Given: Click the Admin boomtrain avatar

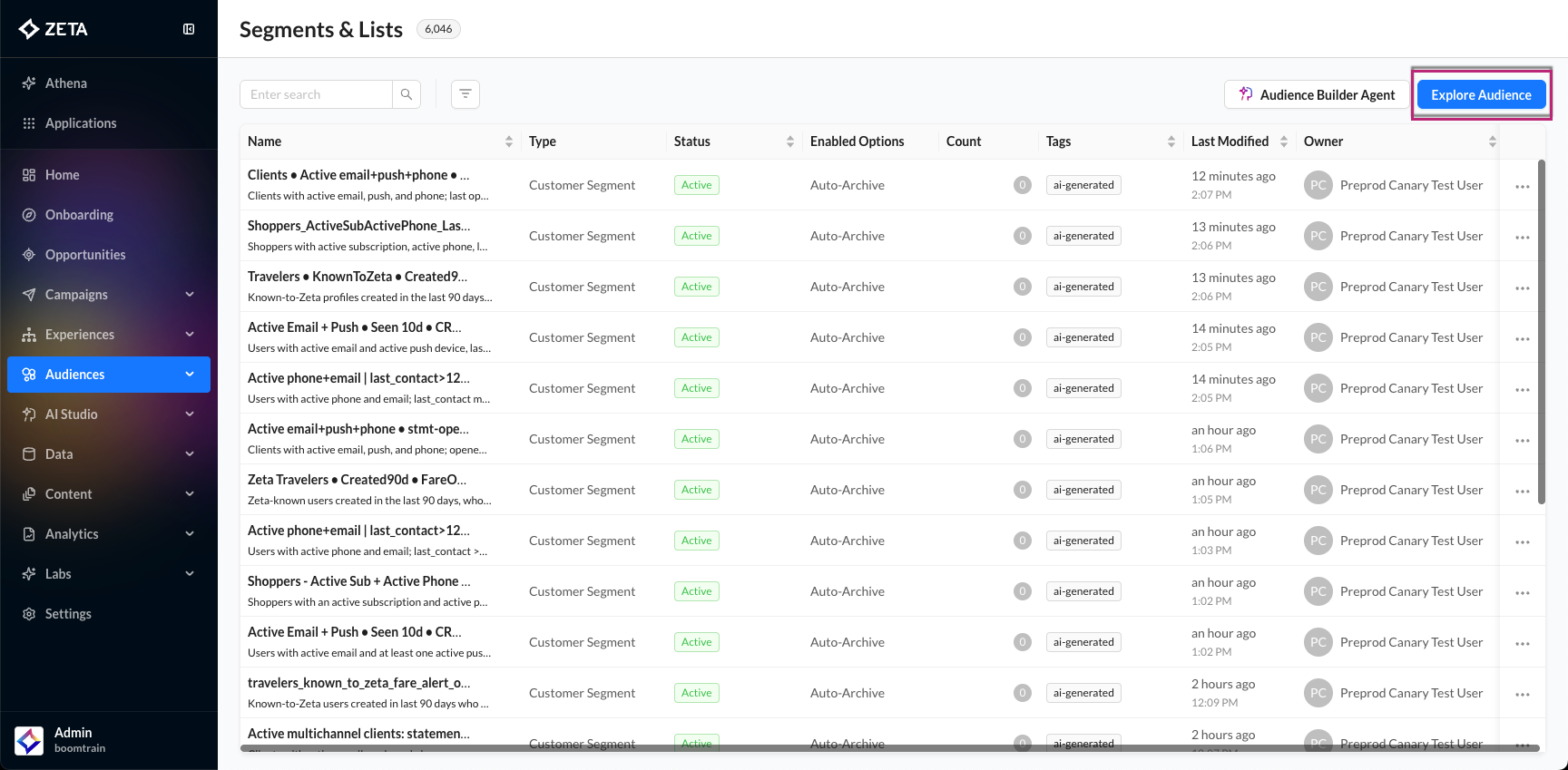Looking at the screenshot, I should point(29,740).
